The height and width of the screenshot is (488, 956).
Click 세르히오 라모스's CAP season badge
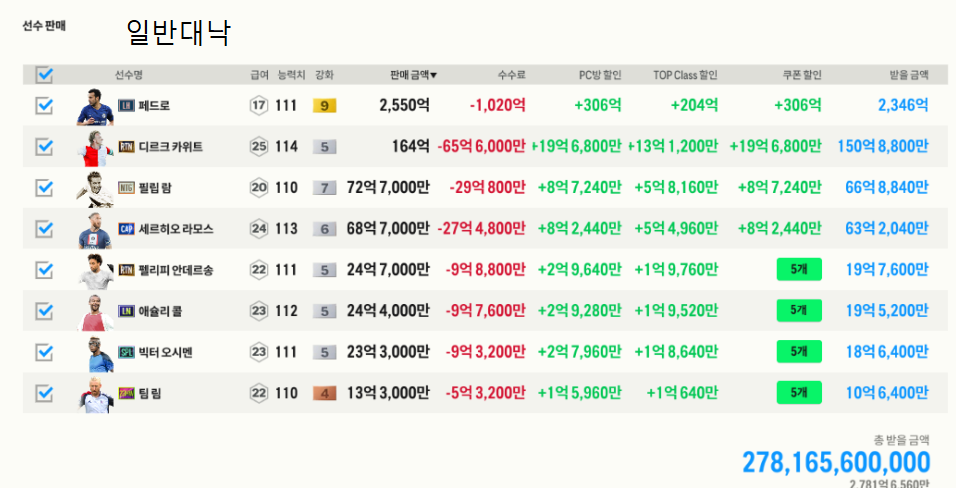pos(126,228)
